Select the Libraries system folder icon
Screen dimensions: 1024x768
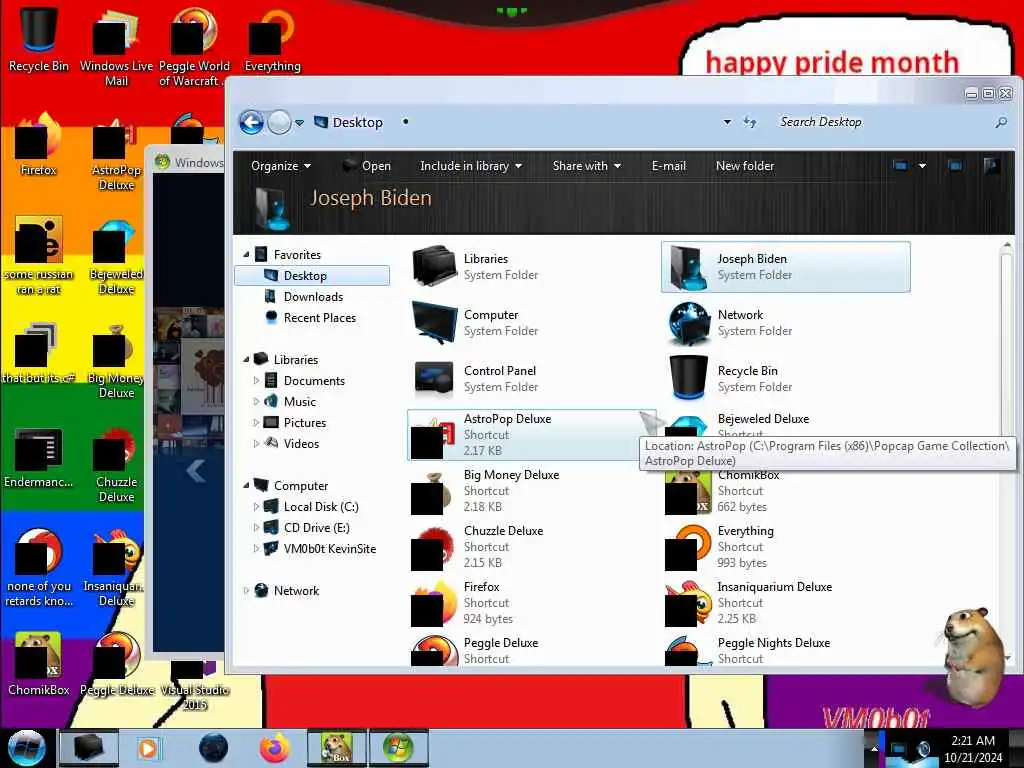(x=434, y=266)
